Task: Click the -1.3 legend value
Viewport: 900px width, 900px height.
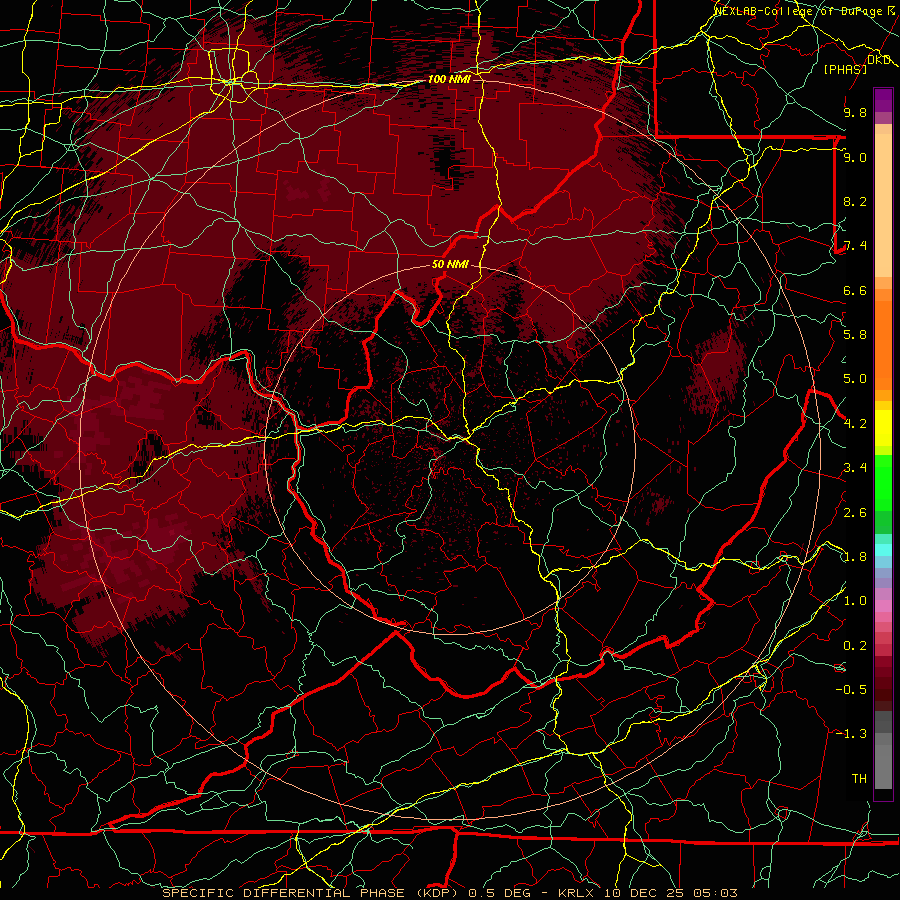Action: pos(851,734)
